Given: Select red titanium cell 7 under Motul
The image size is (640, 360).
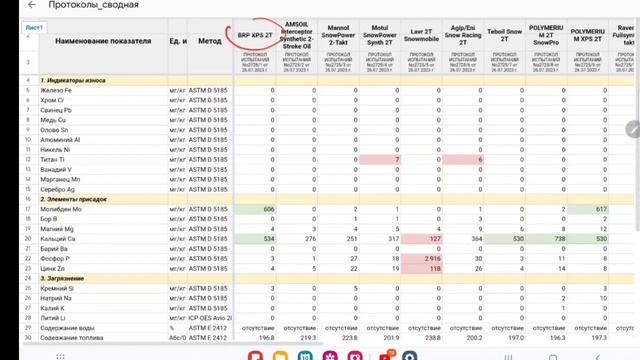Looking at the screenshot, I should point(380,160).
